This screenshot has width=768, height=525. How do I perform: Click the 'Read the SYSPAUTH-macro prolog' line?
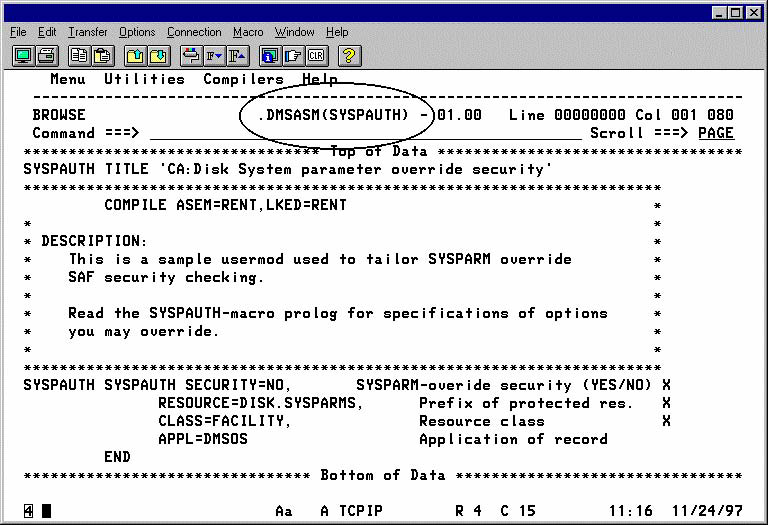pos(338,313)
